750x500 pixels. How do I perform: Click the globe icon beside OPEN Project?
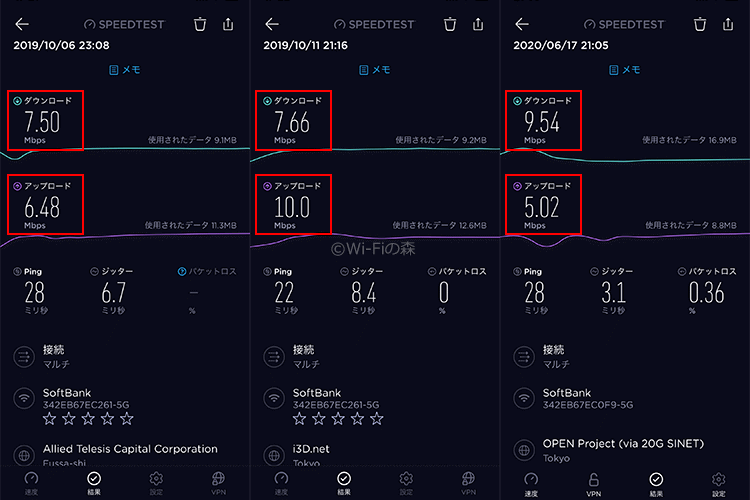[x=524, y=450]
